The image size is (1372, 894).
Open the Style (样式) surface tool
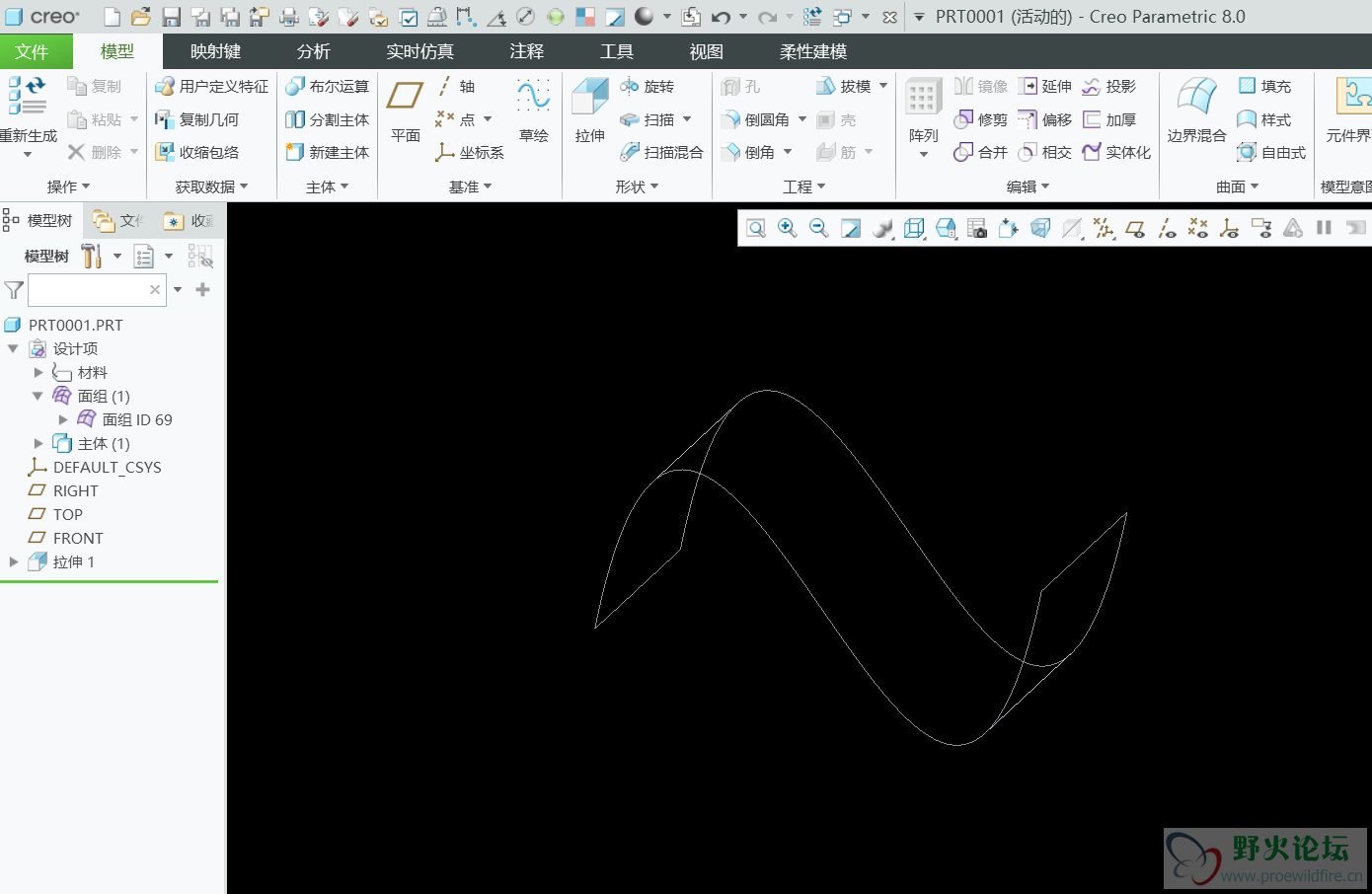(1264, 119)
